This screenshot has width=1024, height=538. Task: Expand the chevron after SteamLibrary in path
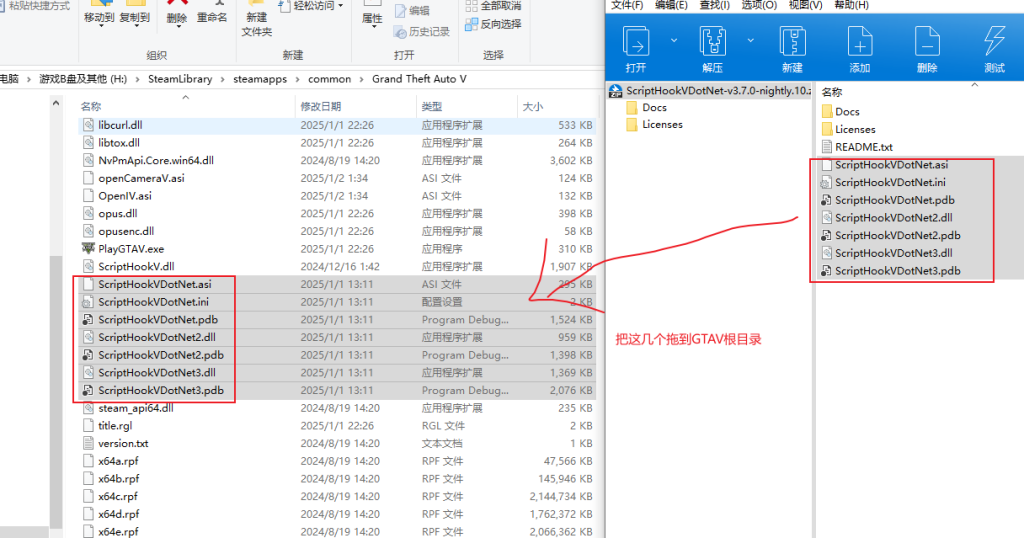tap(223, 79)
